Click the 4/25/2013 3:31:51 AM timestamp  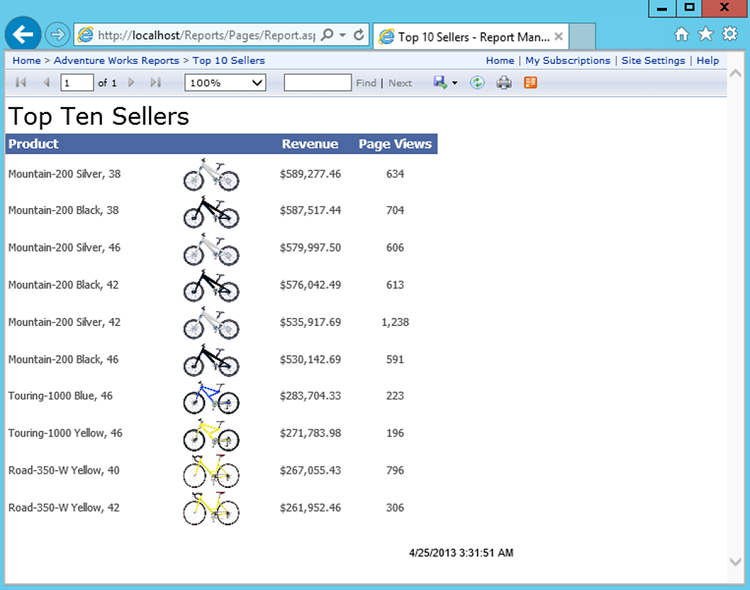pyautogui.click(x=461, y=553)
